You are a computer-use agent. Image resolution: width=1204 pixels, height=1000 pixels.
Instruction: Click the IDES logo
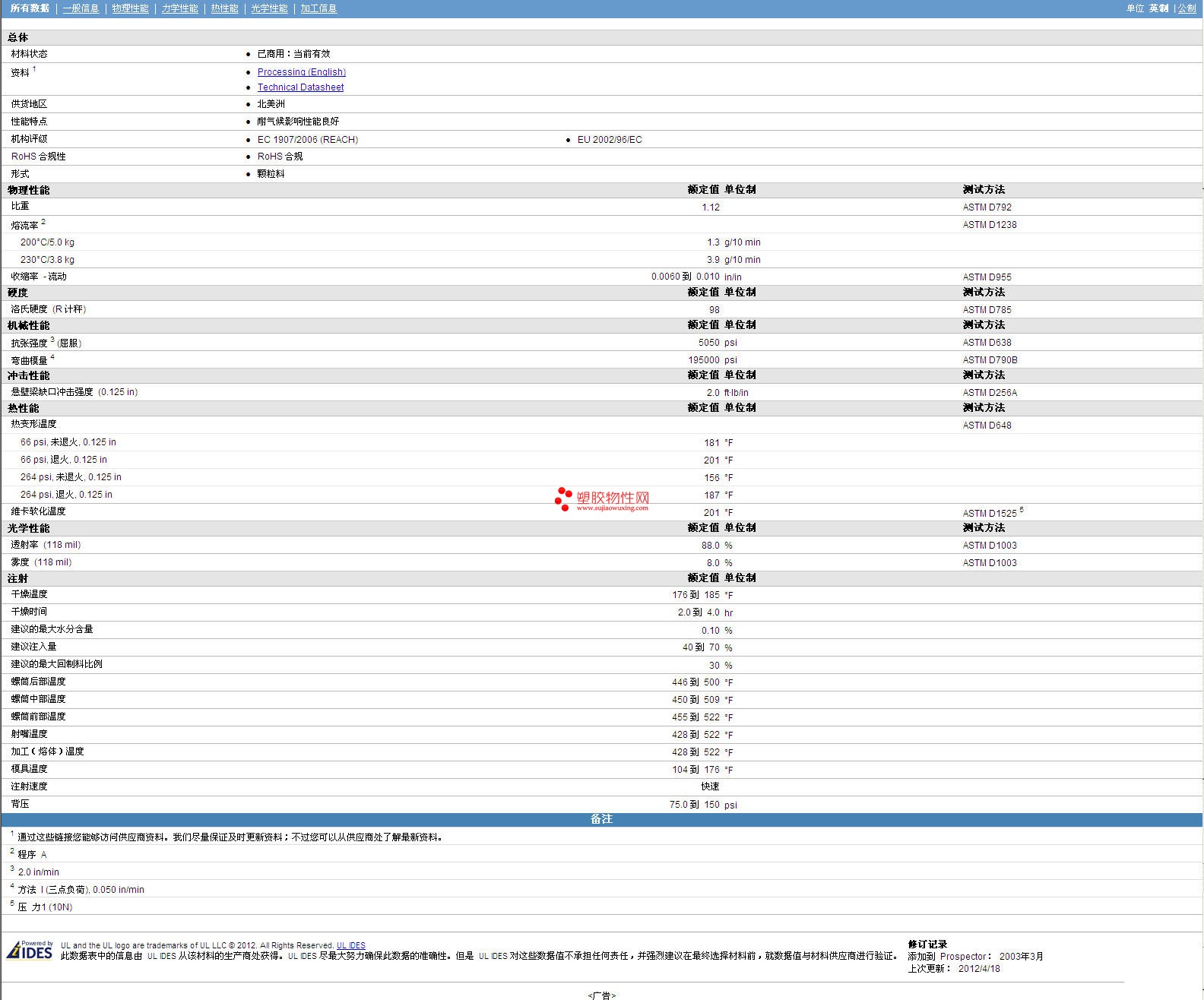click(x=30, y=950)
